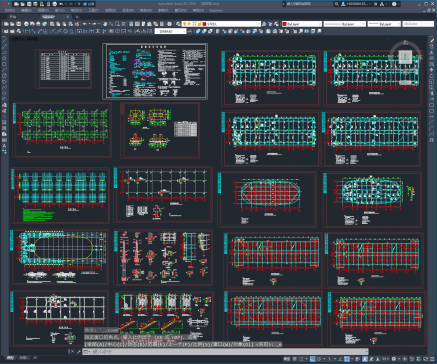This screenshot has height=364, width=437.
Task: Toggle grid display in status bar
Action: tap(295, 359)
